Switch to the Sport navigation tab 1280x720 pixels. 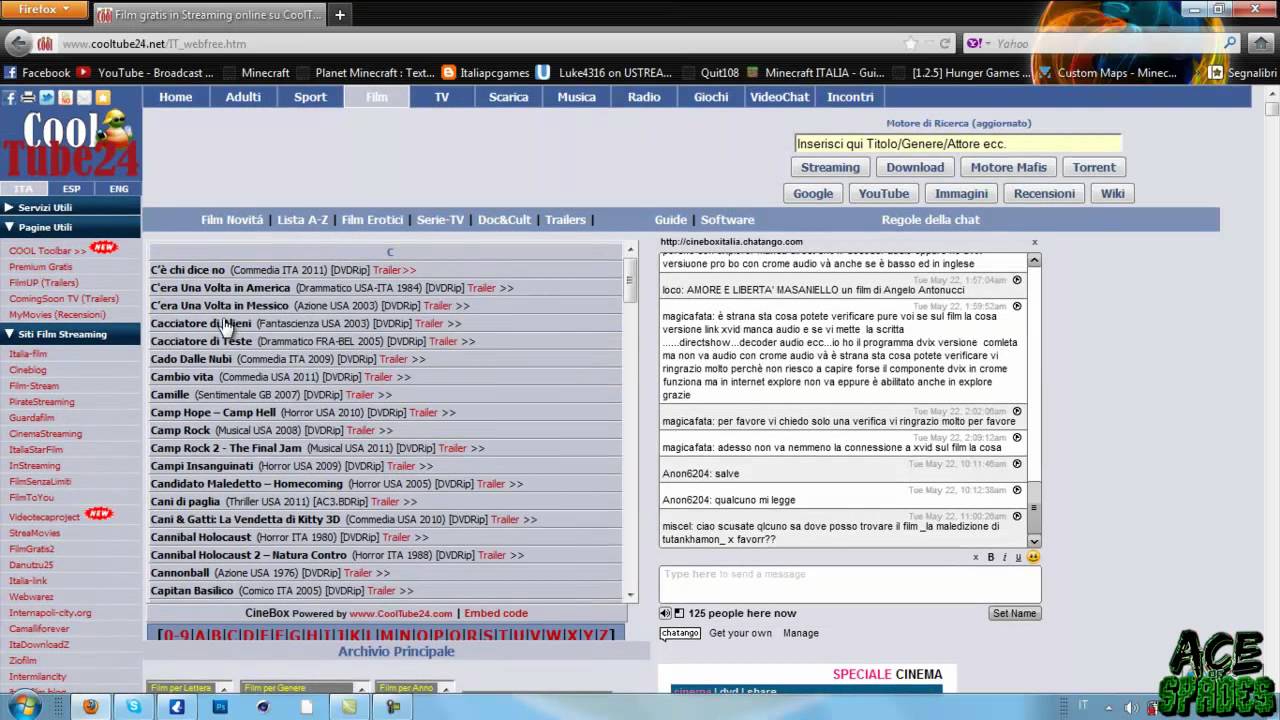[310, 97]
